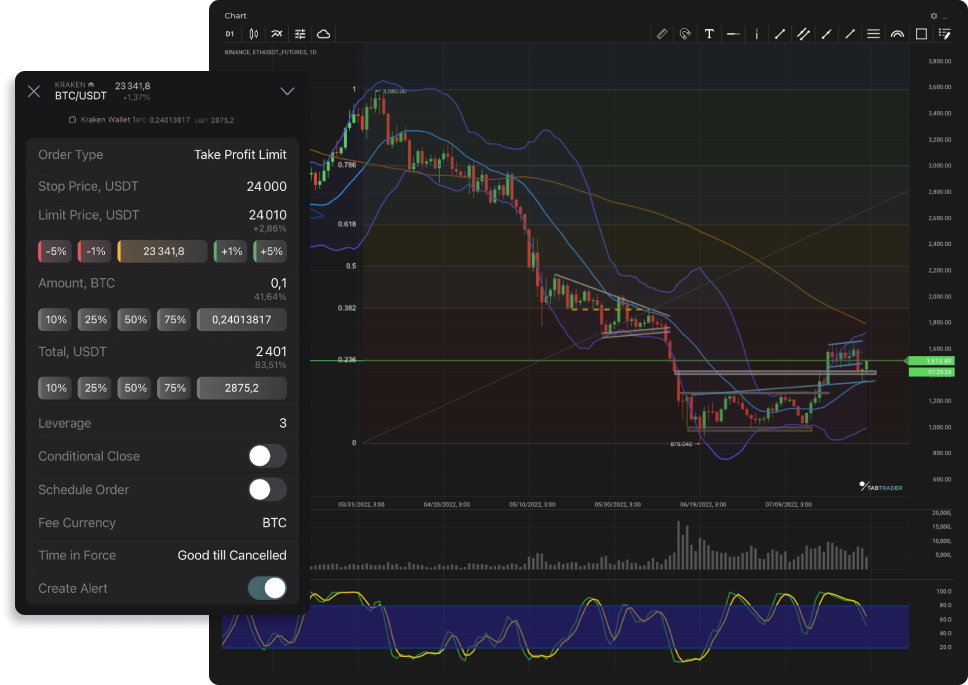Expand the BTC/USDT pair chevron
This screenshot has width=968, height=685.
287,91
